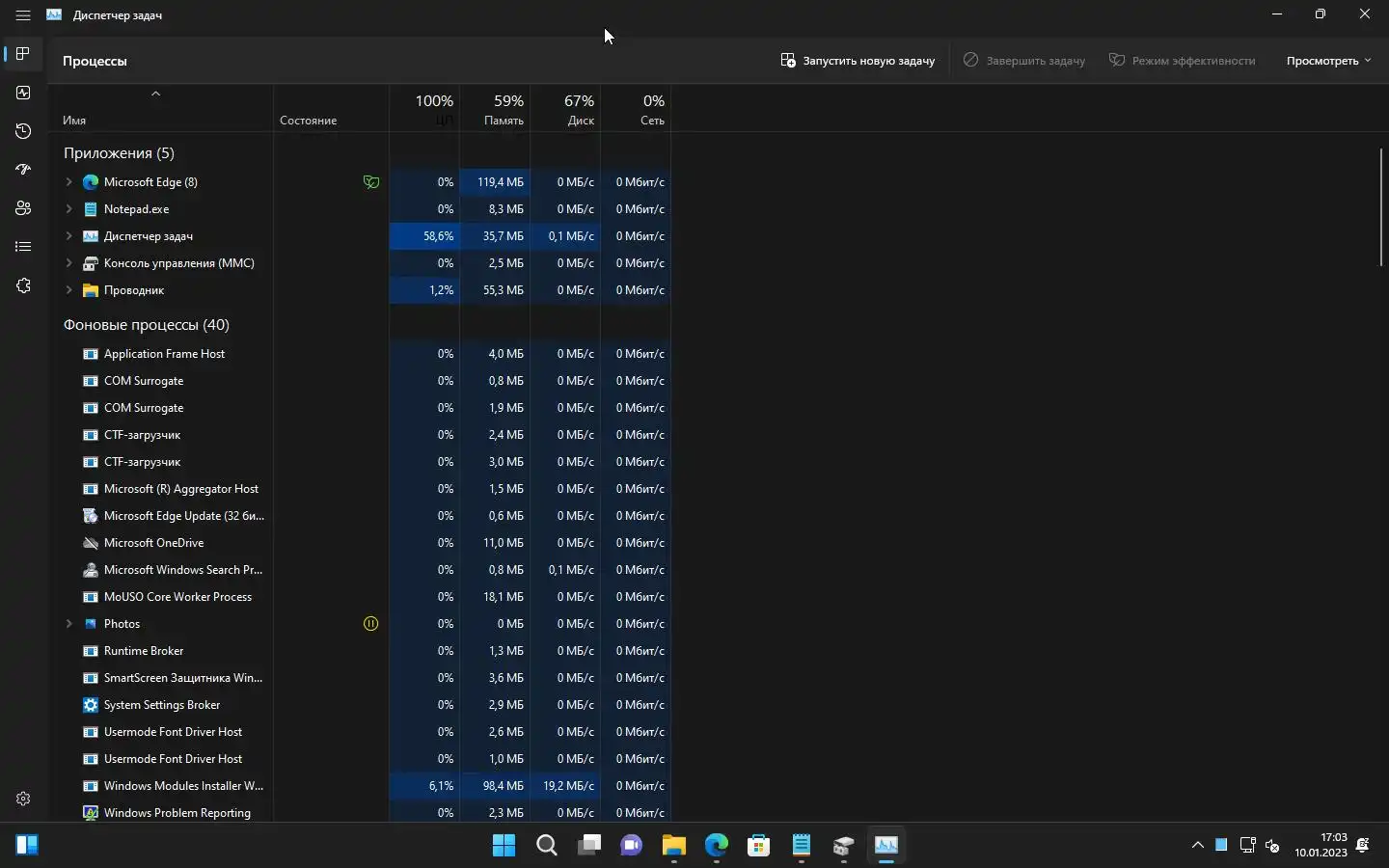The width and height of the screenshot is (1389, 868).
Task: Open Windows Start menu in taskbar
Action: (504, 846)
